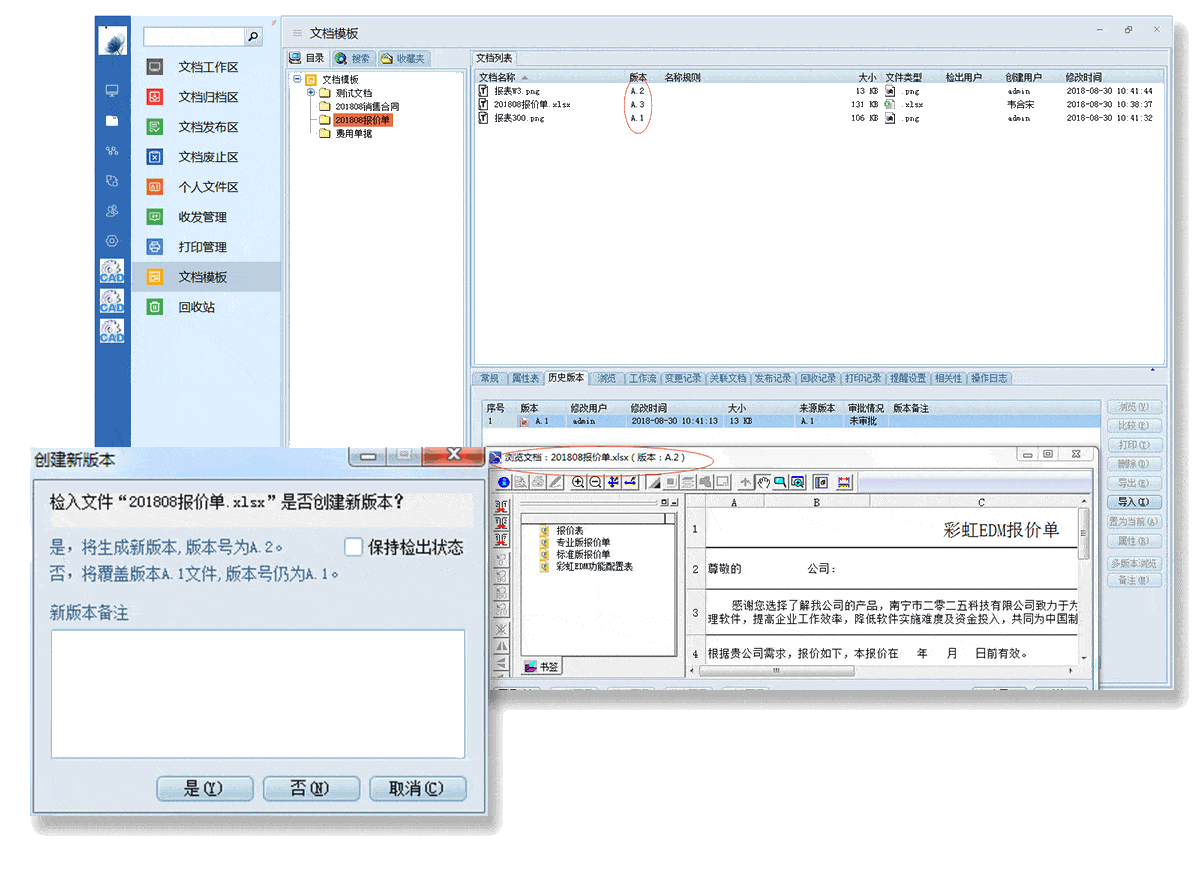The height and width of the screenshot is (893, 1200).
Task: Click the user avatar at the sidebar top
Action: pos(112,39)
